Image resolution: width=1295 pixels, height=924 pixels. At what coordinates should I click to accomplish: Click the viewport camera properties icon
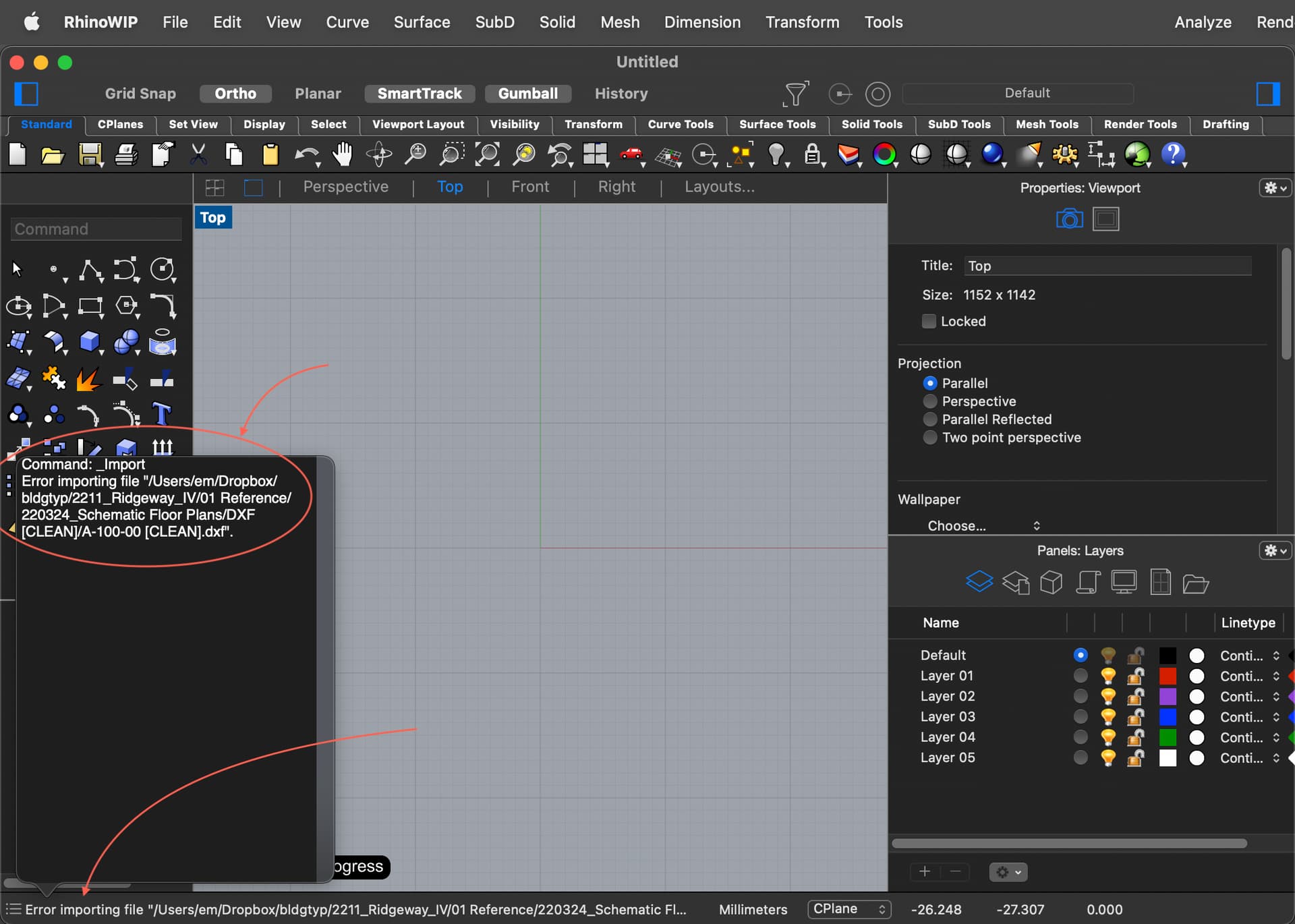(1069, 219)
